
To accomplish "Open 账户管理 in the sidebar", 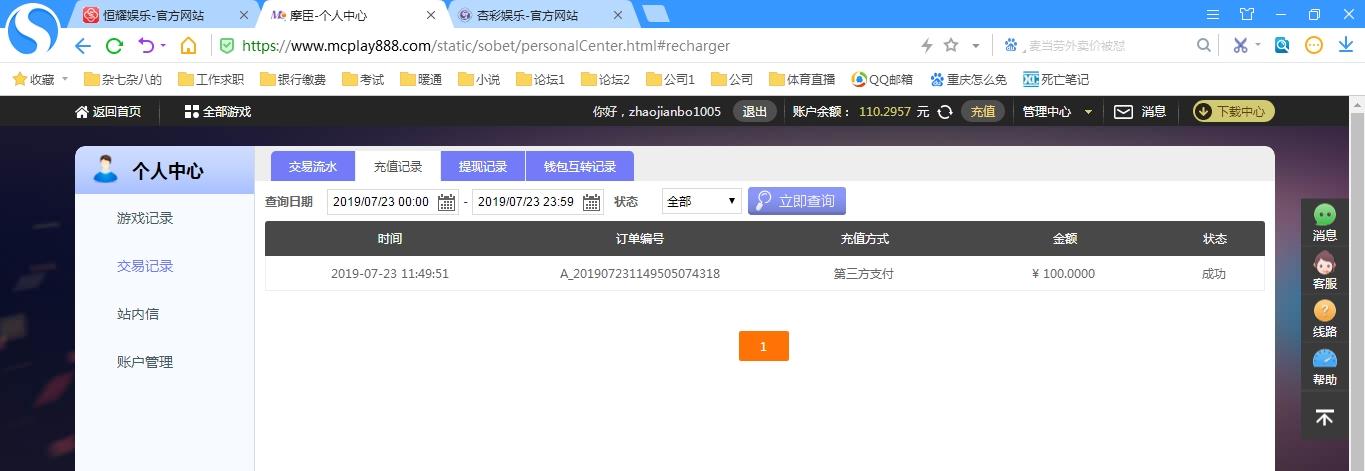I will click(x=145, y=362).
